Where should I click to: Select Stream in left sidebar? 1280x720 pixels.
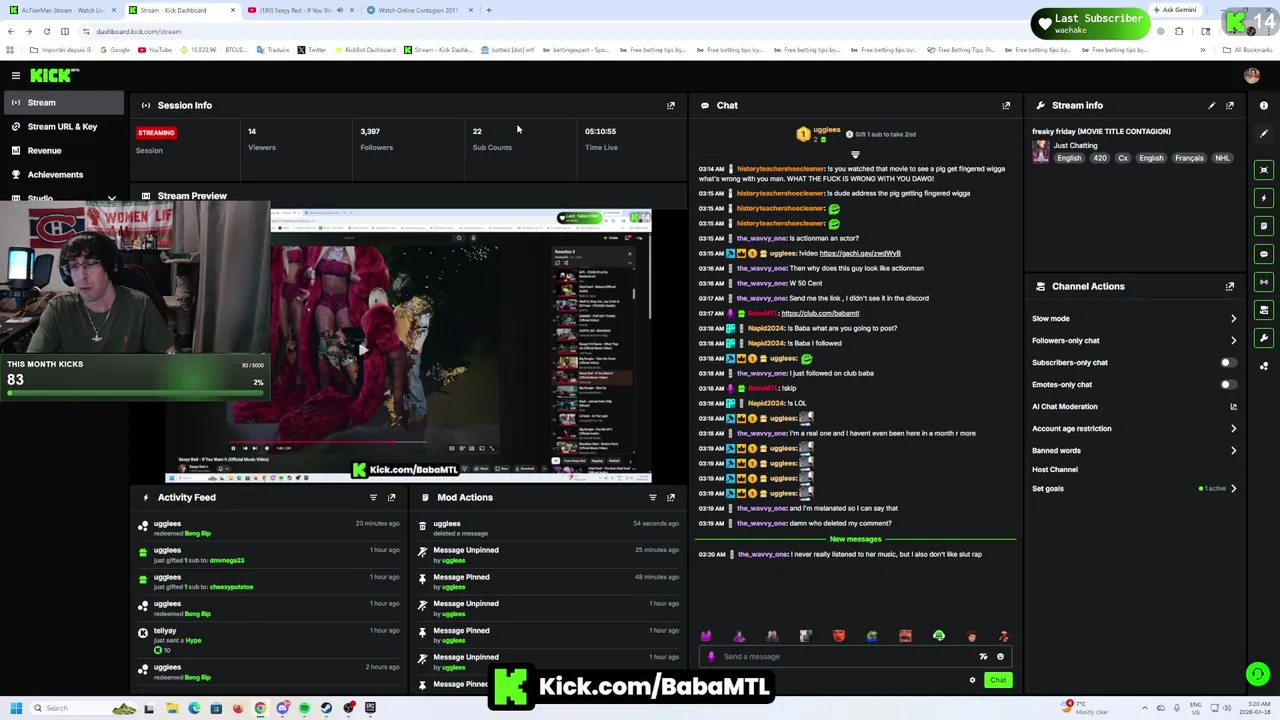click(62, 102)
